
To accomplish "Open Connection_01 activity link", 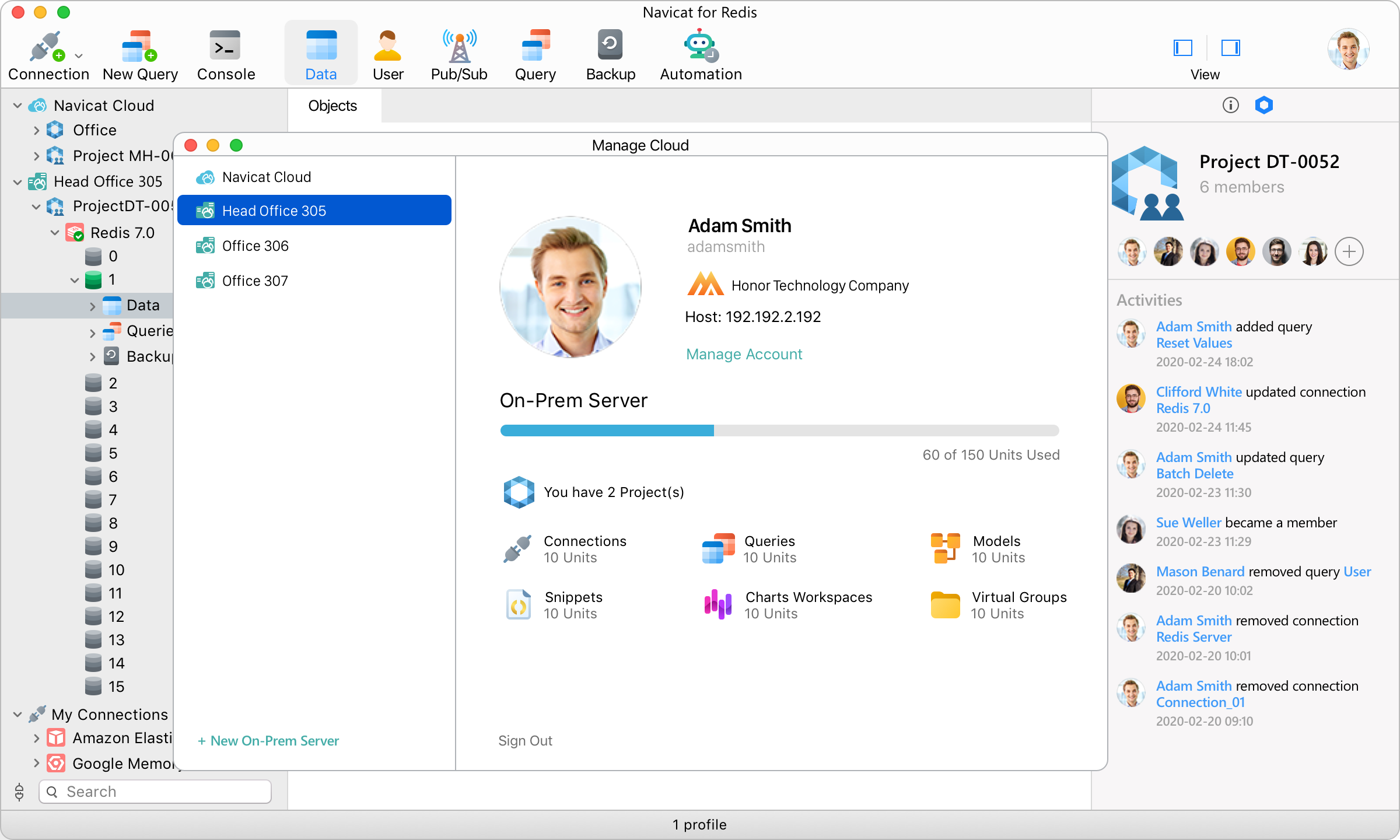I will click(x=1200, y=702).
